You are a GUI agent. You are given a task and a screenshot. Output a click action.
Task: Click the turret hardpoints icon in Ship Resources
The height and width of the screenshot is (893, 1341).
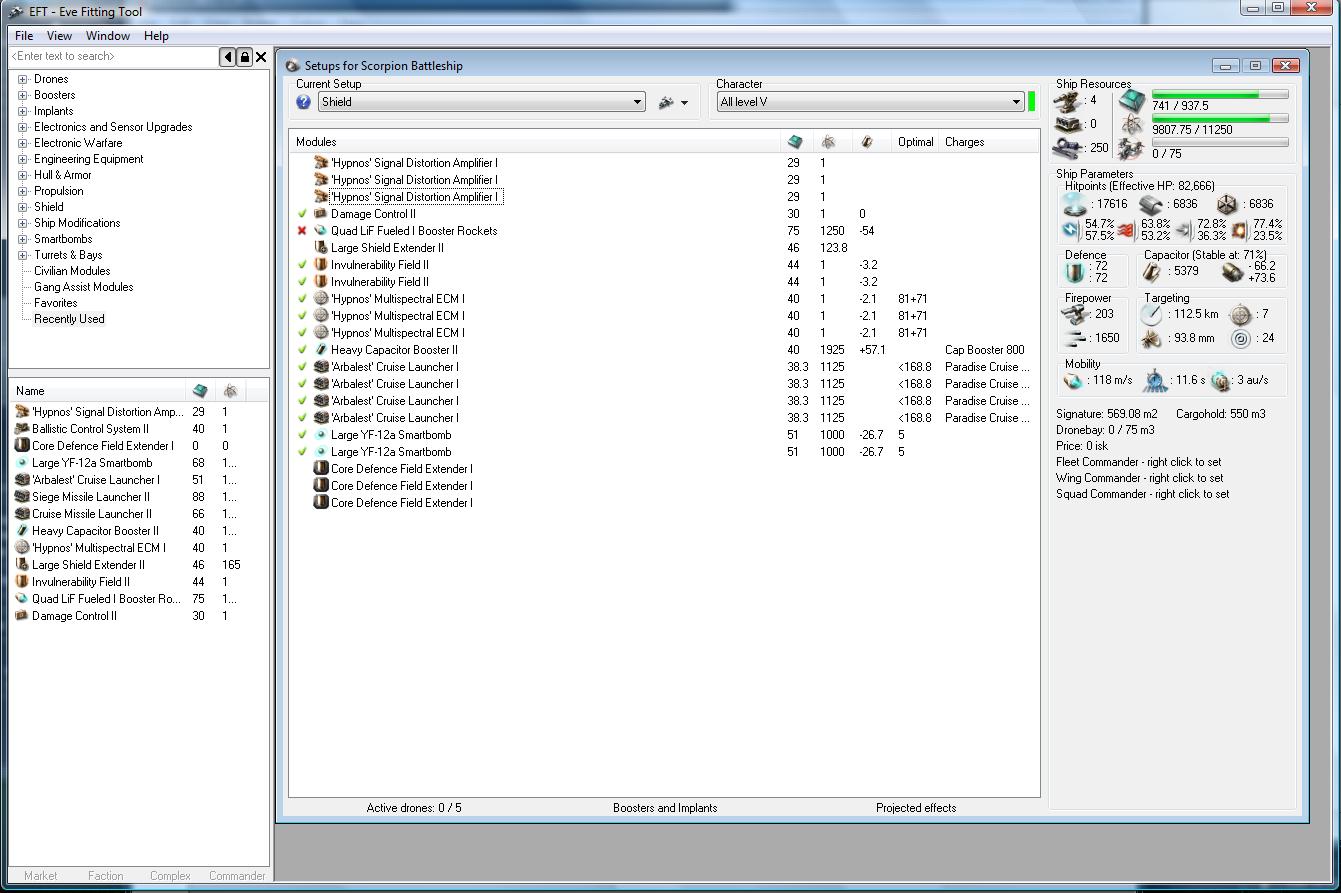click(x=1069, y=101)
